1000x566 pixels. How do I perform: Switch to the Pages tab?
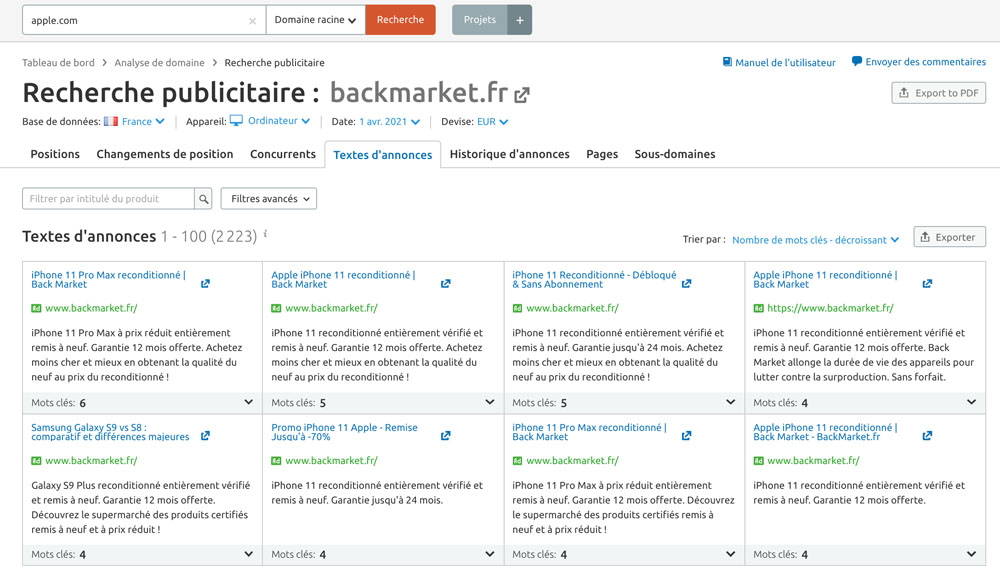click(602, 154)
